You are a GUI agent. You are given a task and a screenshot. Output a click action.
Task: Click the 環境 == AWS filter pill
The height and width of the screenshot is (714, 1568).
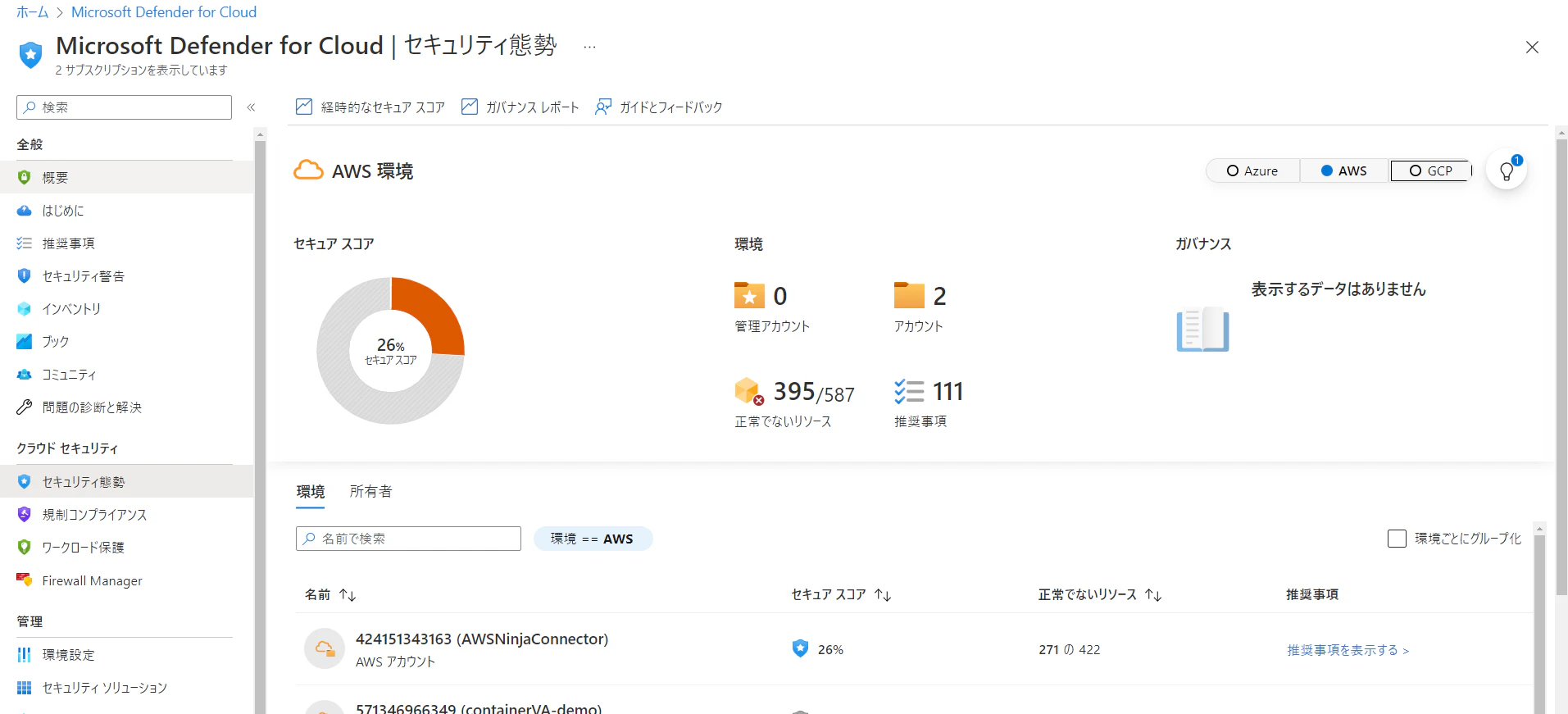tap(593, 539)
